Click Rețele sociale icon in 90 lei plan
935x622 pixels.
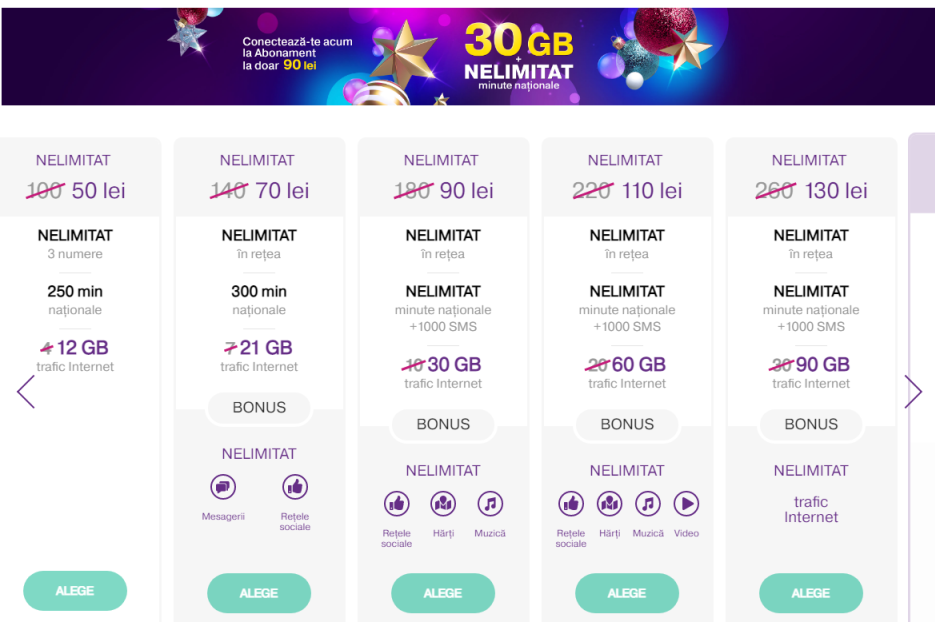coord(397,504)
